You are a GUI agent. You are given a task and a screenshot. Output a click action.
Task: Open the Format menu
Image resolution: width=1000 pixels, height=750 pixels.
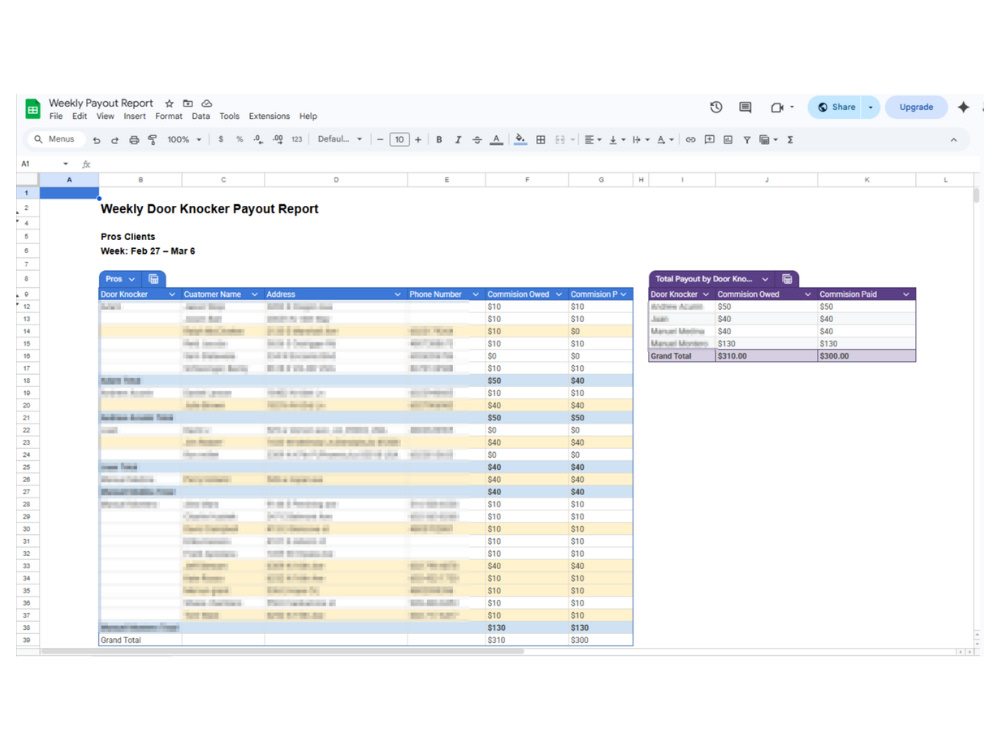[169, 117]
